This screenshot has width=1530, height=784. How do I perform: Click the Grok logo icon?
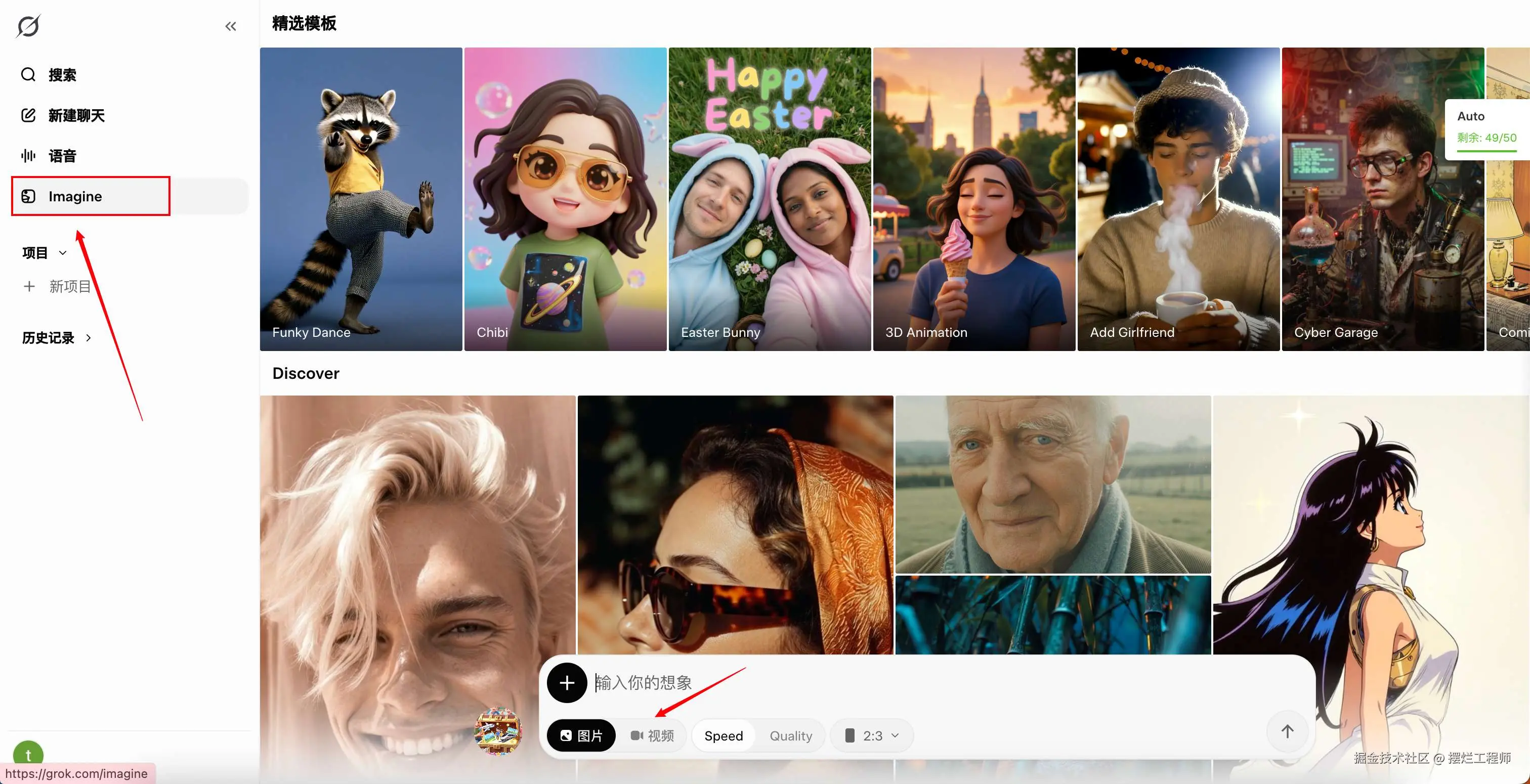[28, 26]
